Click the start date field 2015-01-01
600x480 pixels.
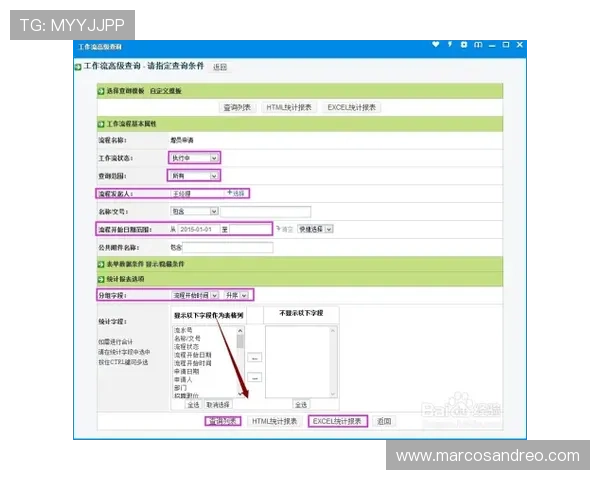[x=199, y=229]
